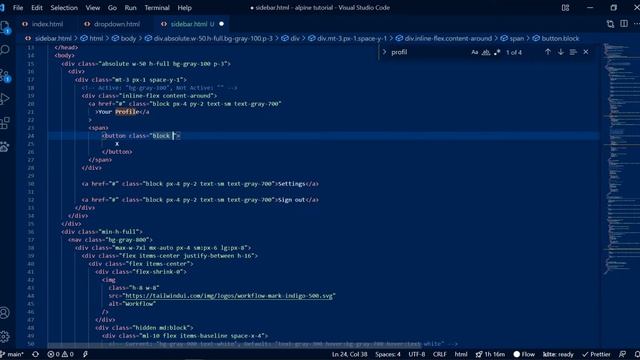Click div.inline-flex.content-around breadcrumb segment

pos(448,38)
